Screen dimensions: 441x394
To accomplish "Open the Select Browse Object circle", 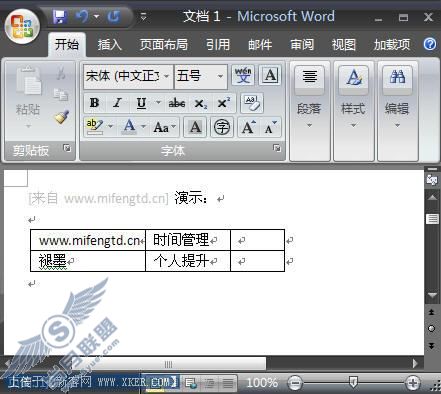I will [x=432, y=329].
